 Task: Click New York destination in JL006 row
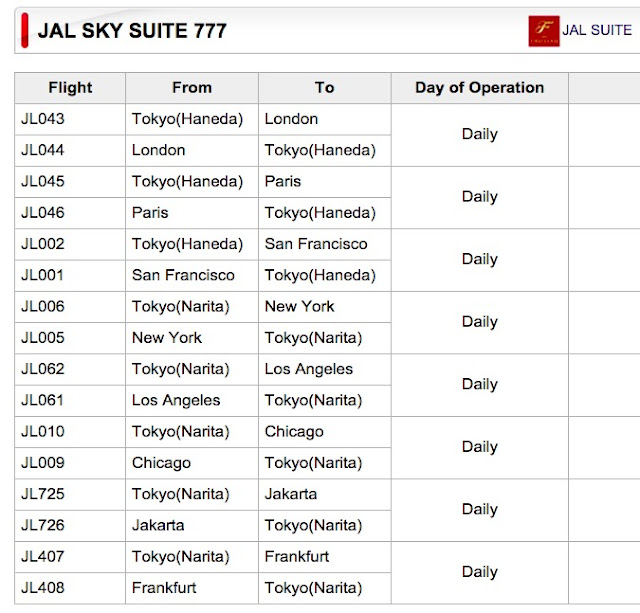[300, 306]
